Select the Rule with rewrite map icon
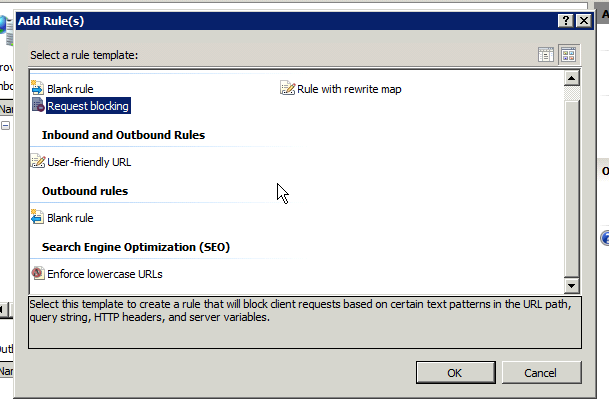The width and height of the screenshot is (609, 399). pyautogui.click(x=287, y=88)
